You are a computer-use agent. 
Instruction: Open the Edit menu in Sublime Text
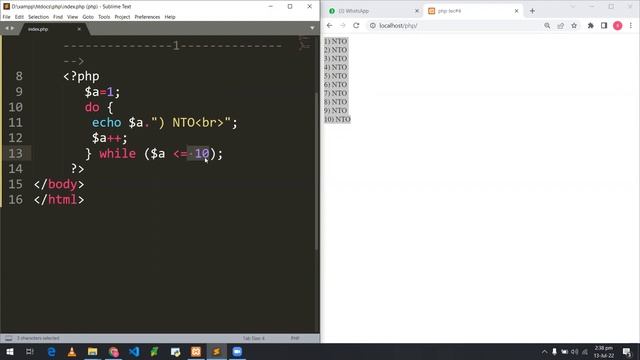coord(19,17)
